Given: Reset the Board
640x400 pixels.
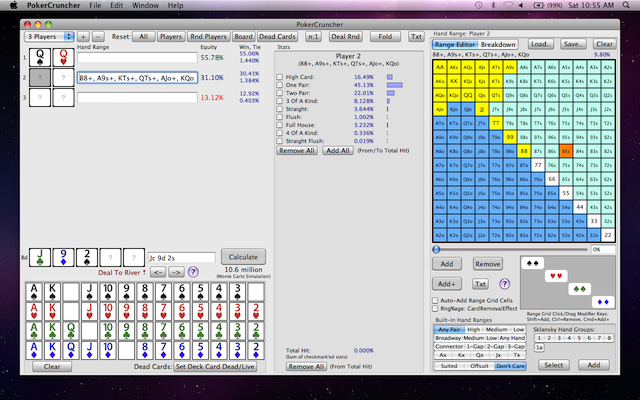Looking at the screenshot, I should pyautogui.click(x=244, y=36).
